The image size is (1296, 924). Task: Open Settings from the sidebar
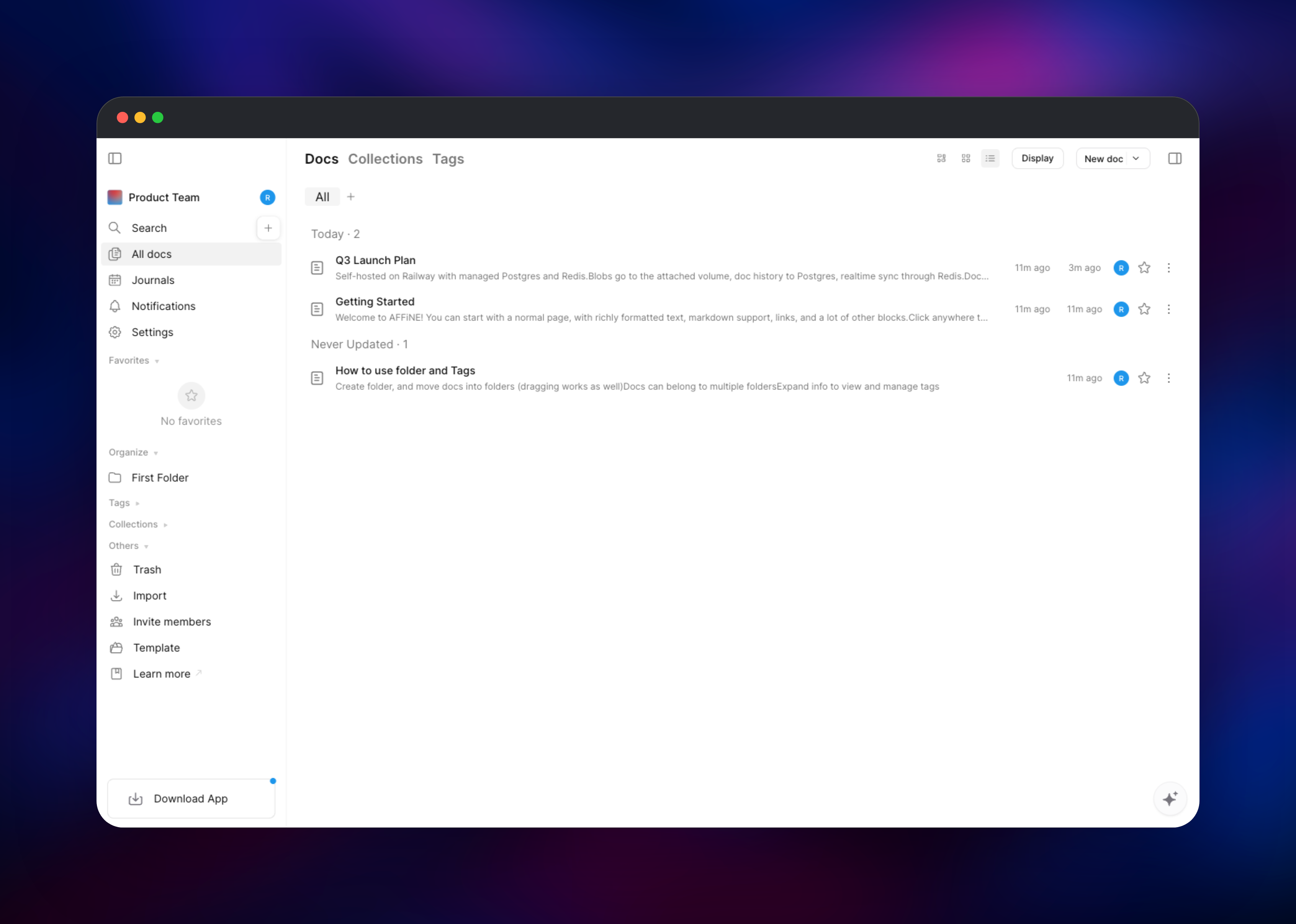[x=191, y=332]
